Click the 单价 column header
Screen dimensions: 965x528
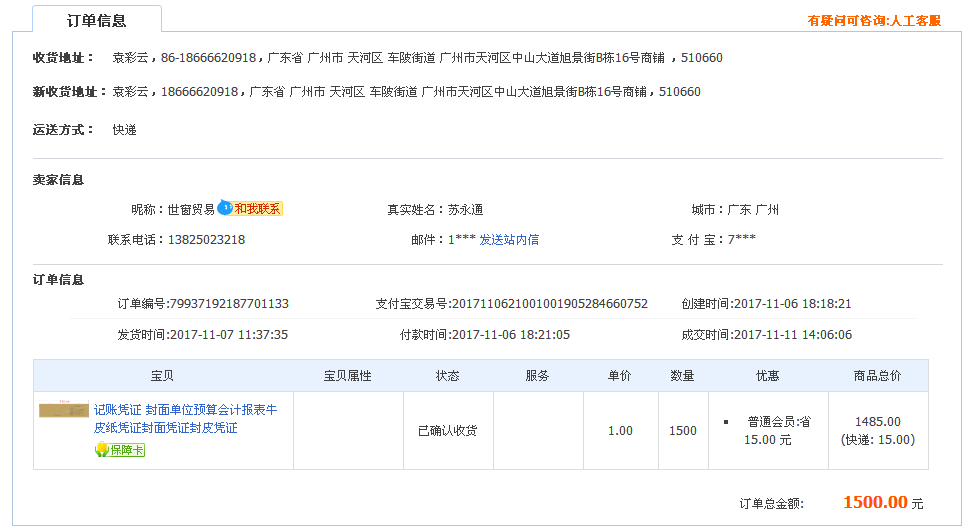point(620,376)
